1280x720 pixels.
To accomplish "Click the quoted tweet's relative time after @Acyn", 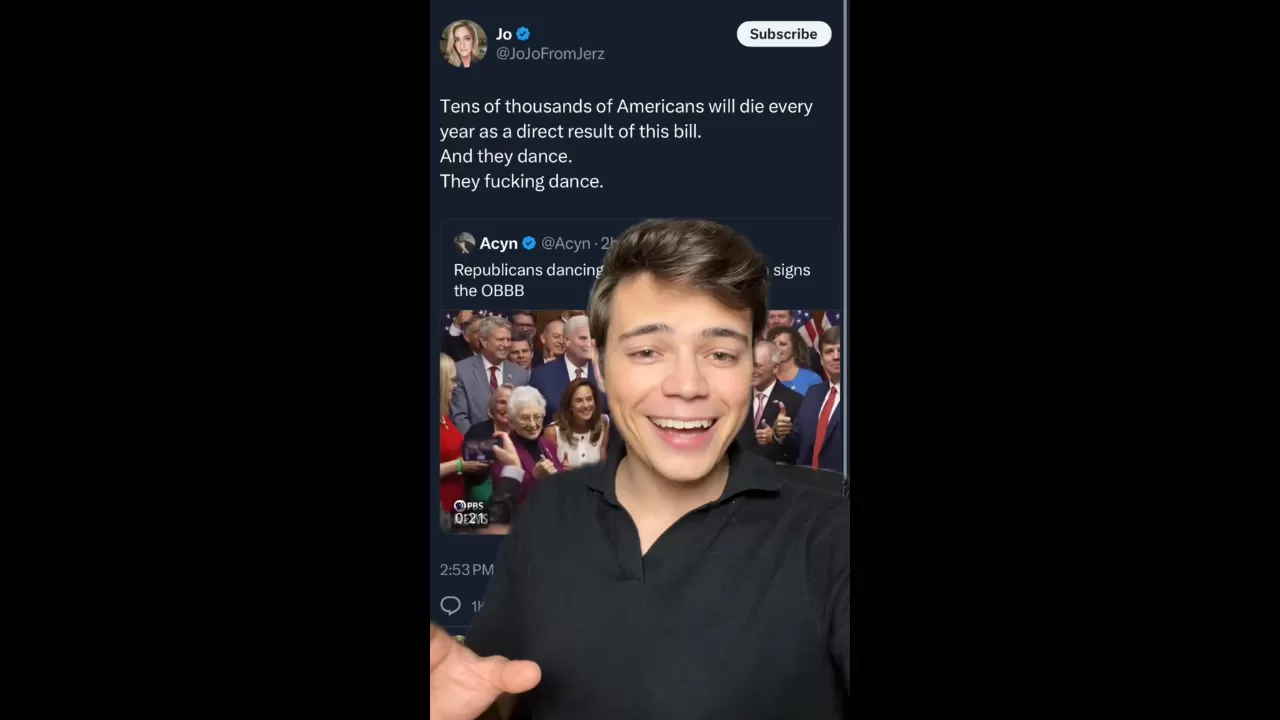I will [x=606, y=243].
